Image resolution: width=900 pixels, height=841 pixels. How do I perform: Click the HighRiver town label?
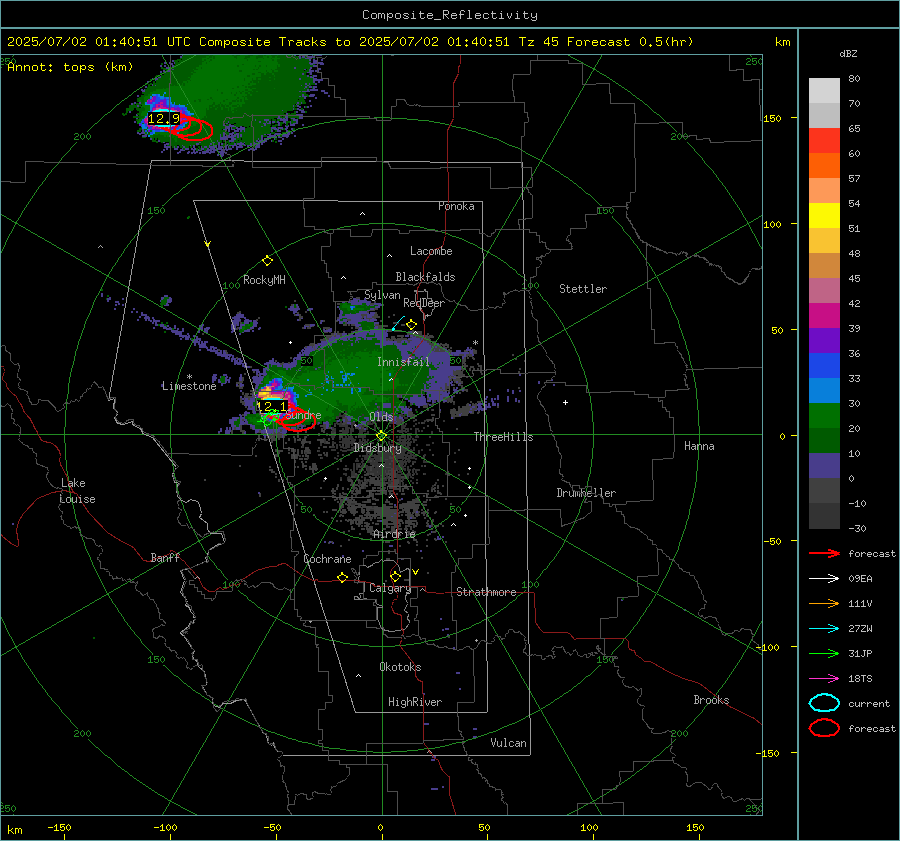(x=415, y=702)
